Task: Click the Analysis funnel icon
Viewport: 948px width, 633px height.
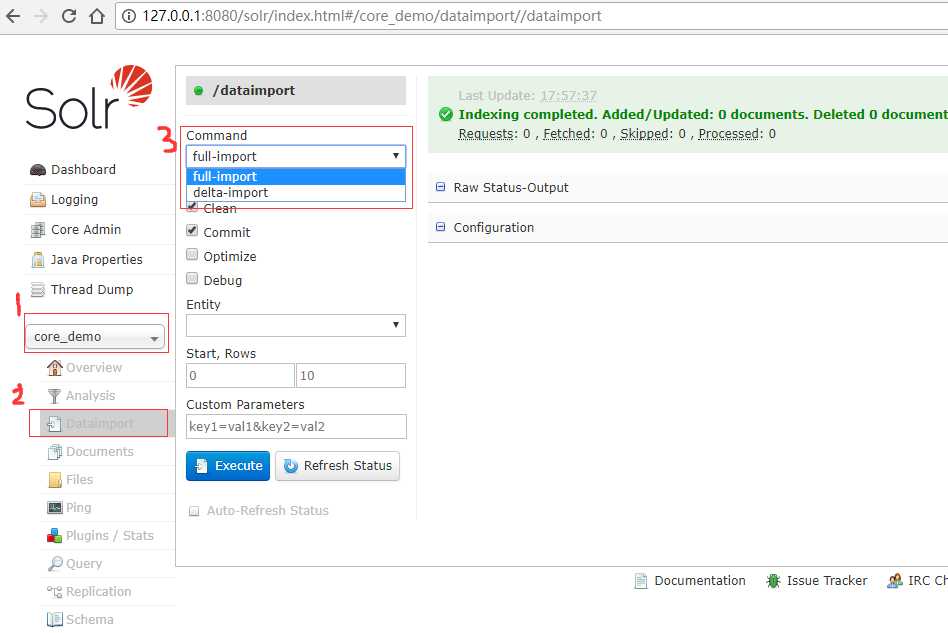Action: (x=54, y=395)
